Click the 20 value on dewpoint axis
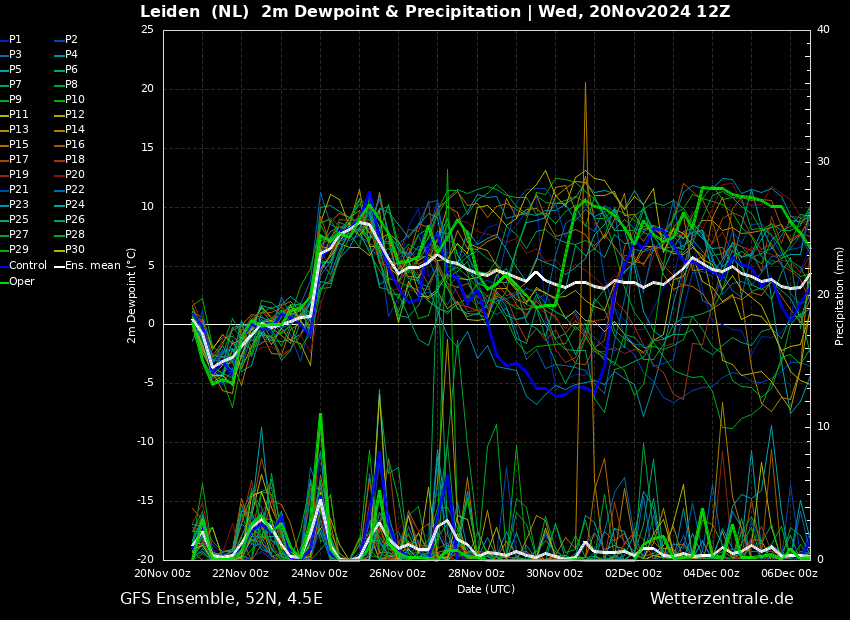This screenshot has height=620, width=850. 147,89
